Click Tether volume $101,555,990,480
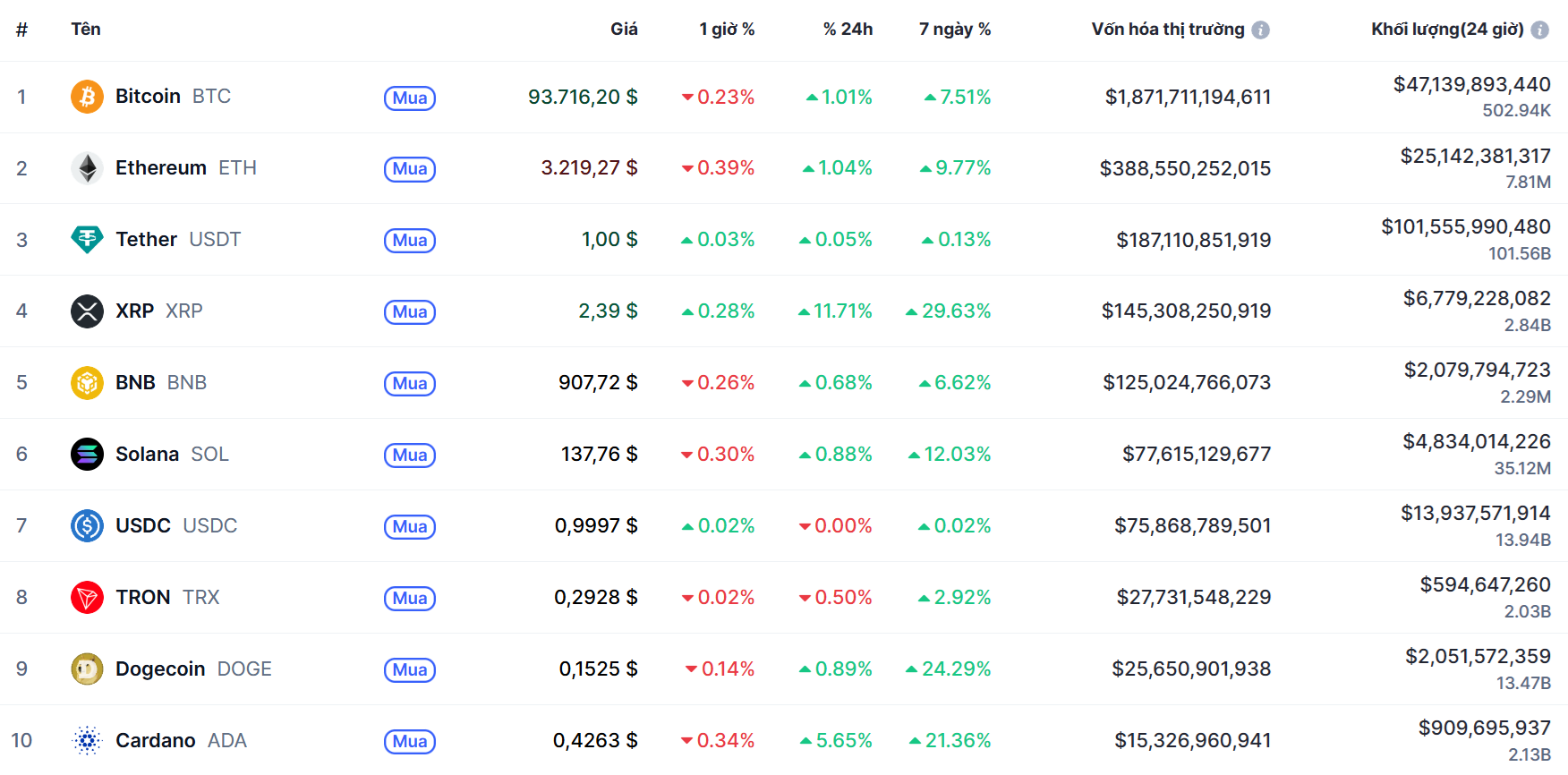This screenshot has height=775, width=1568. (x=1466, y=227)
